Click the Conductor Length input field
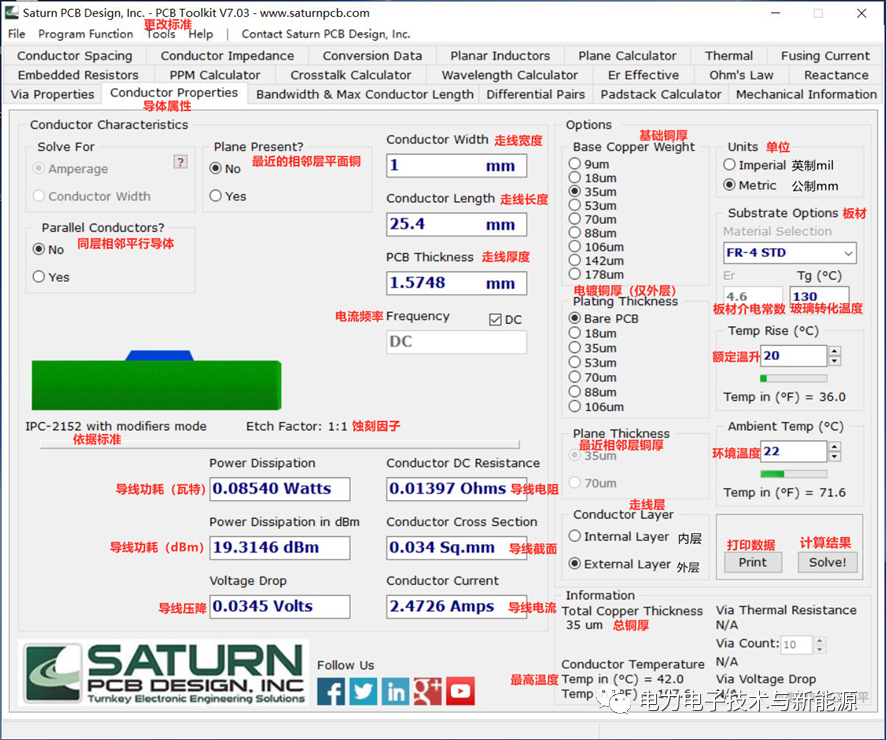 tap(457, 224)
